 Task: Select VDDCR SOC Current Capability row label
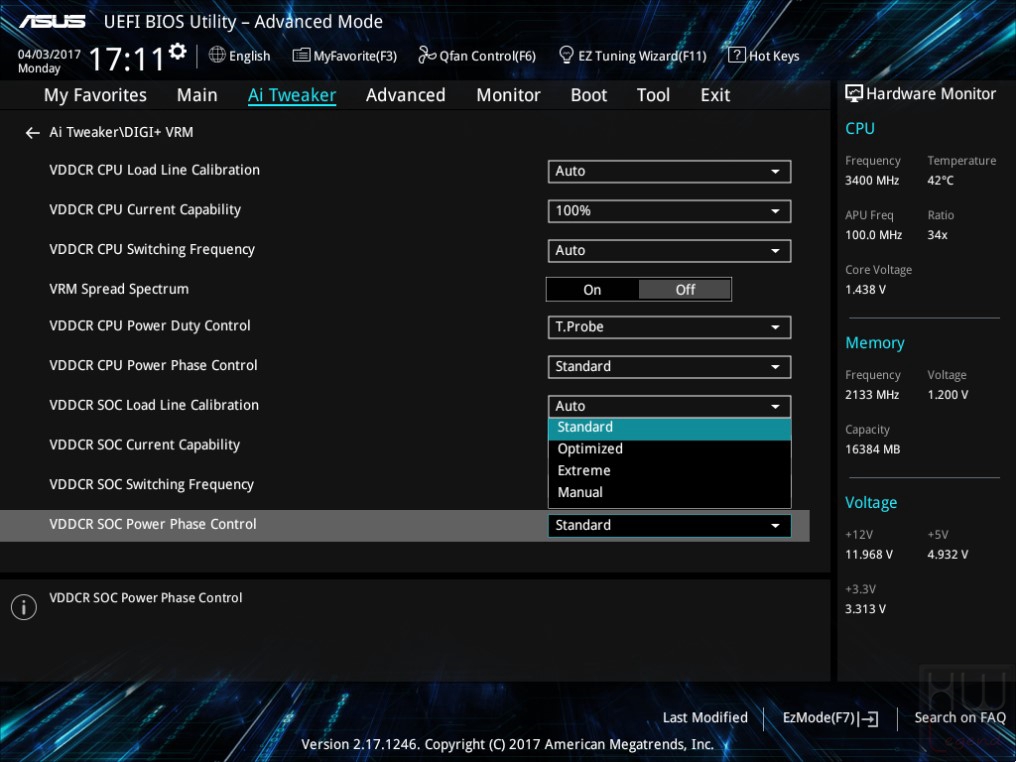[x=144, y=445]
